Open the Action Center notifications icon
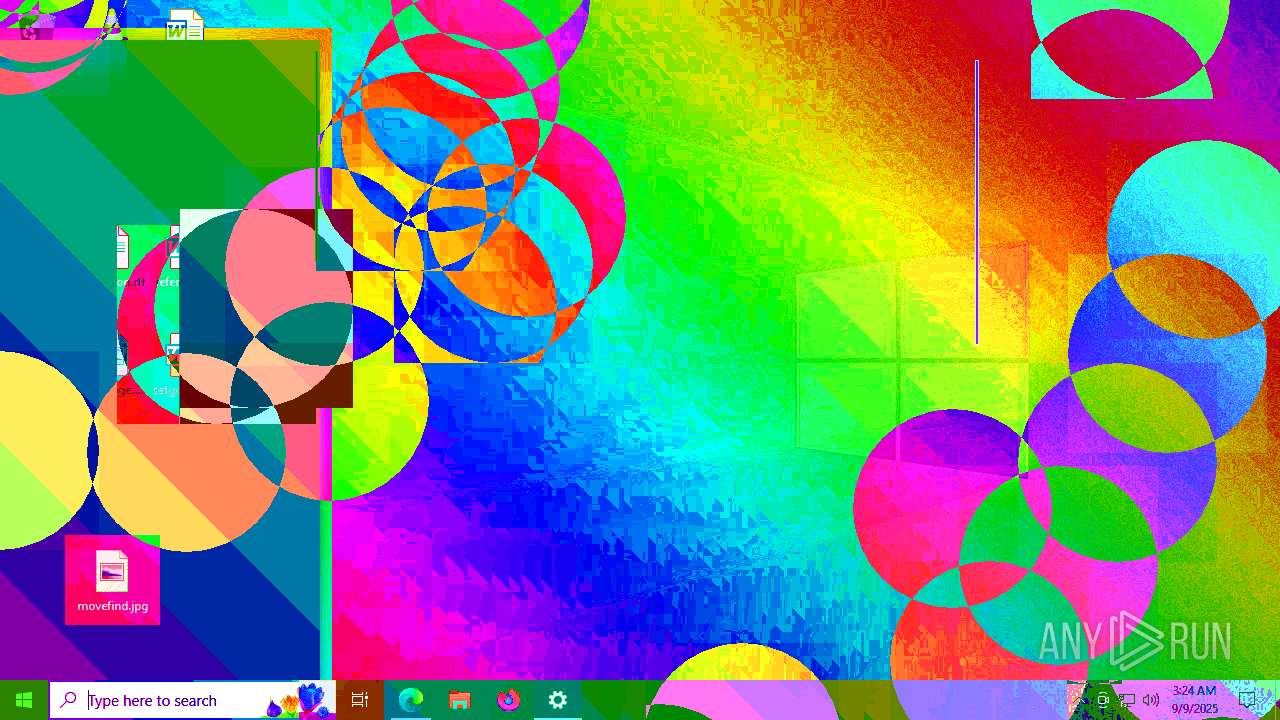Screen dimensions: 1280x720 pyautogui.click(x=1247, y=700)
